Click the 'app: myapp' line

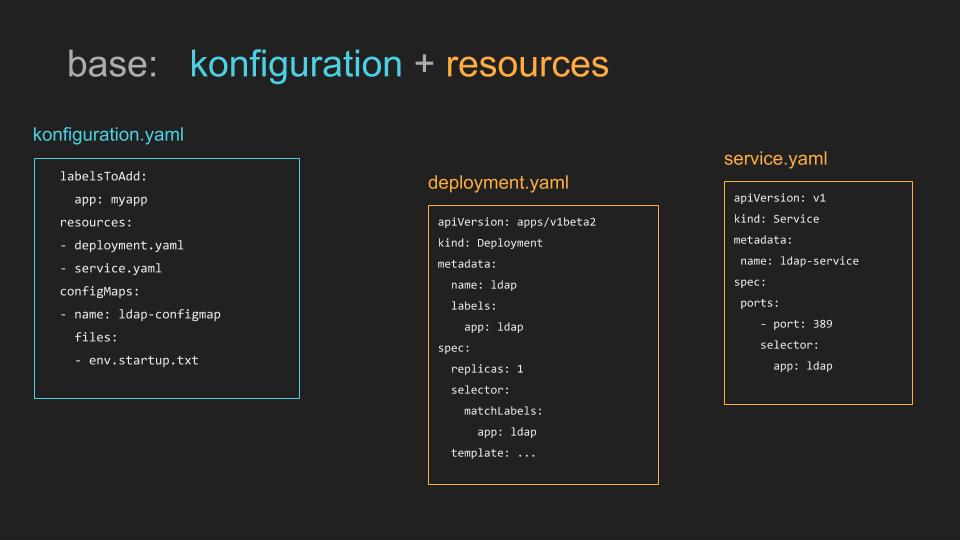(111, 200)
